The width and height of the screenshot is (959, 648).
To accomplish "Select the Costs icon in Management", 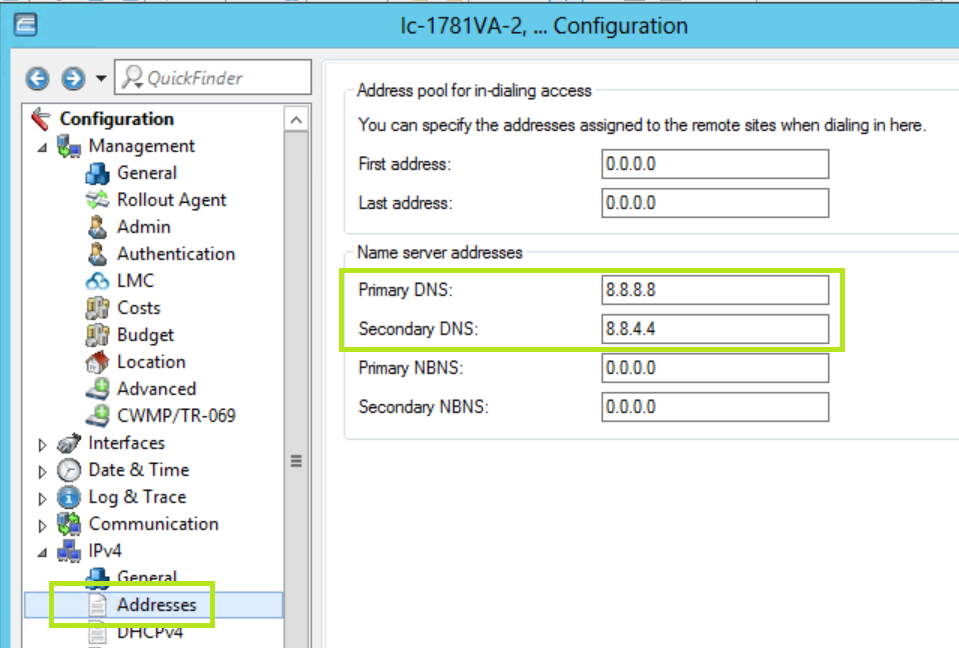I will coord(97,308).
